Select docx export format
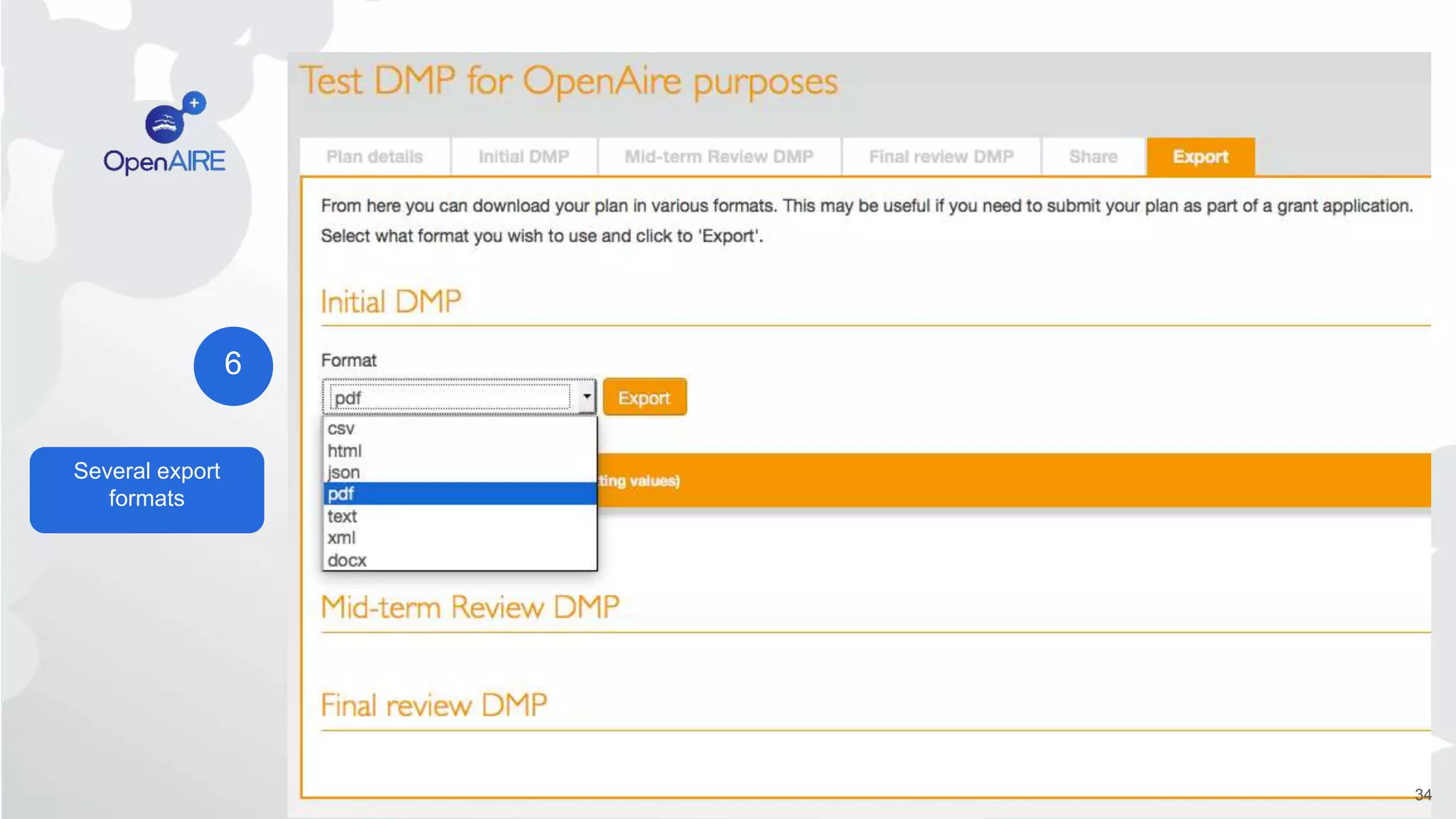This screenshot has height=819, width=1456. [347, 560]
